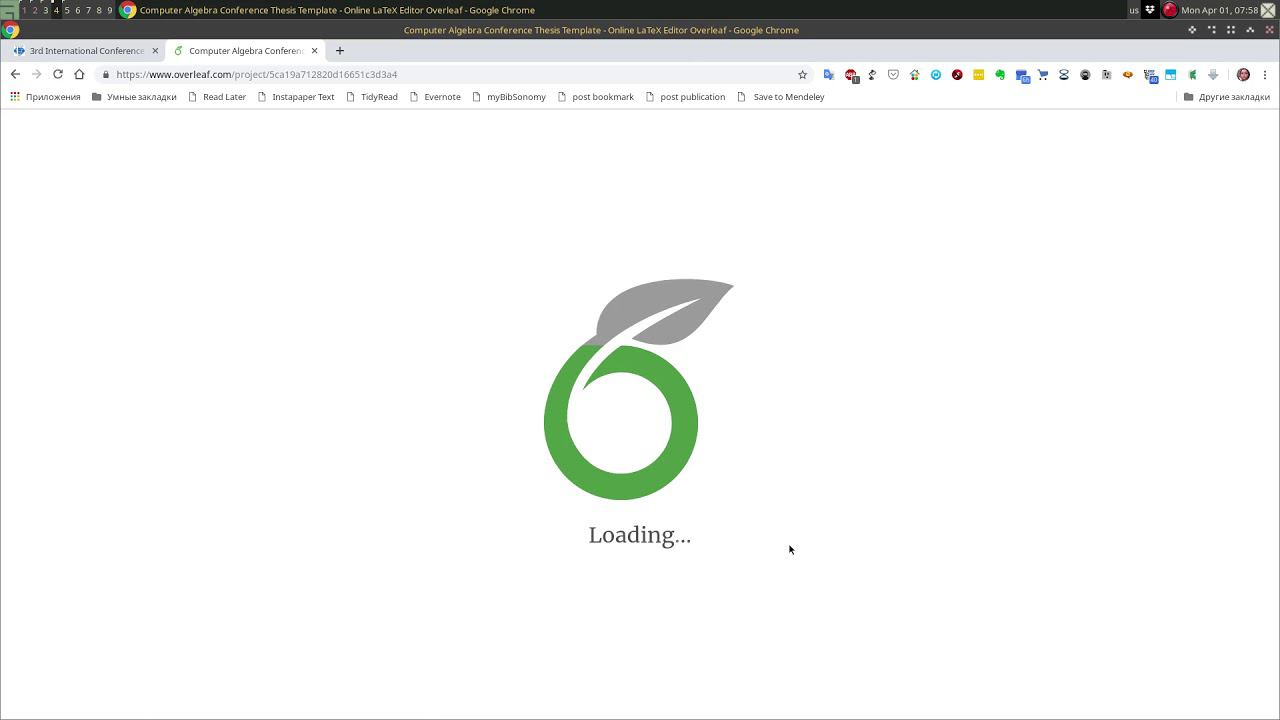
Task: Expand the Другие закладки folder
Action: (1226, 97)
